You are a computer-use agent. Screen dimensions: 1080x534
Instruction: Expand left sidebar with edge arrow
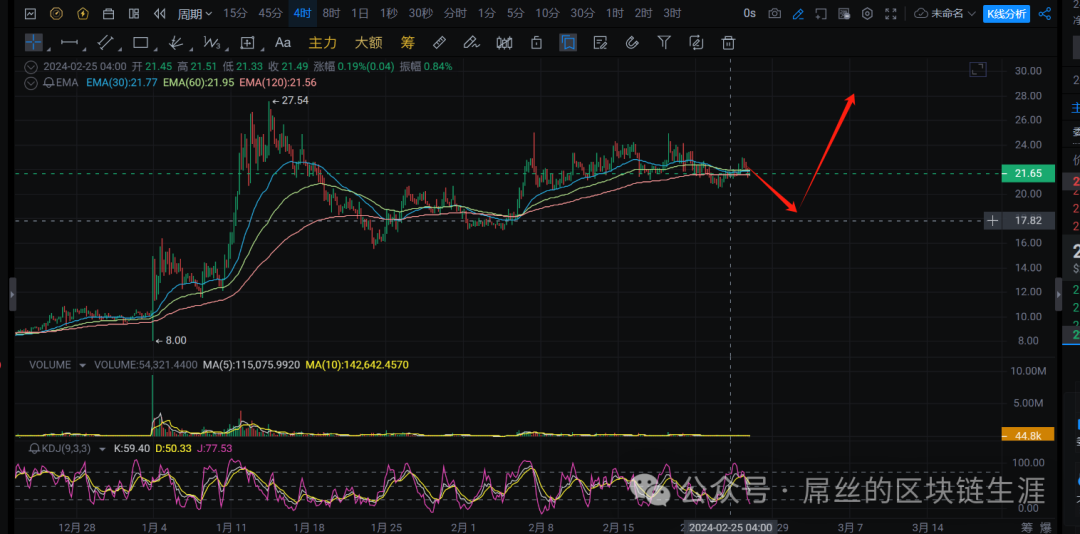click(x=12, y=294)
